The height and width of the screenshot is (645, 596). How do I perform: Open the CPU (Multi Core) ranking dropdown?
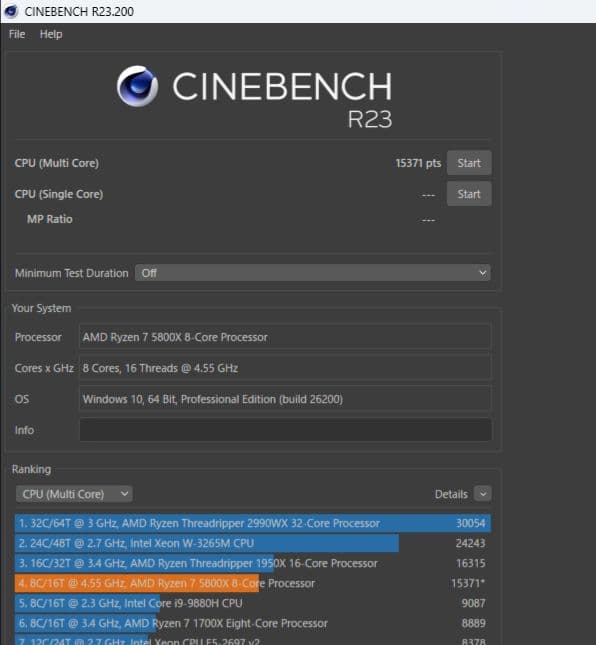tap(74, 494)
